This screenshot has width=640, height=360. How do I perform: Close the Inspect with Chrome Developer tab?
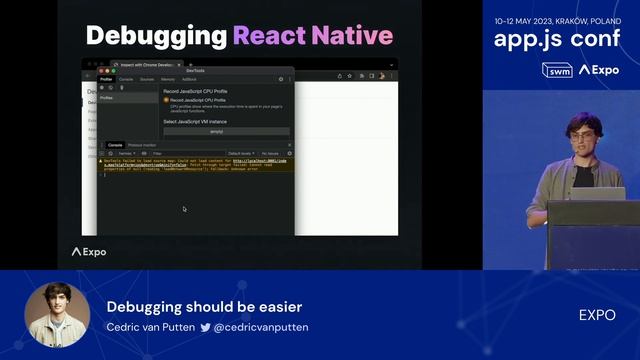pos(179,65)
